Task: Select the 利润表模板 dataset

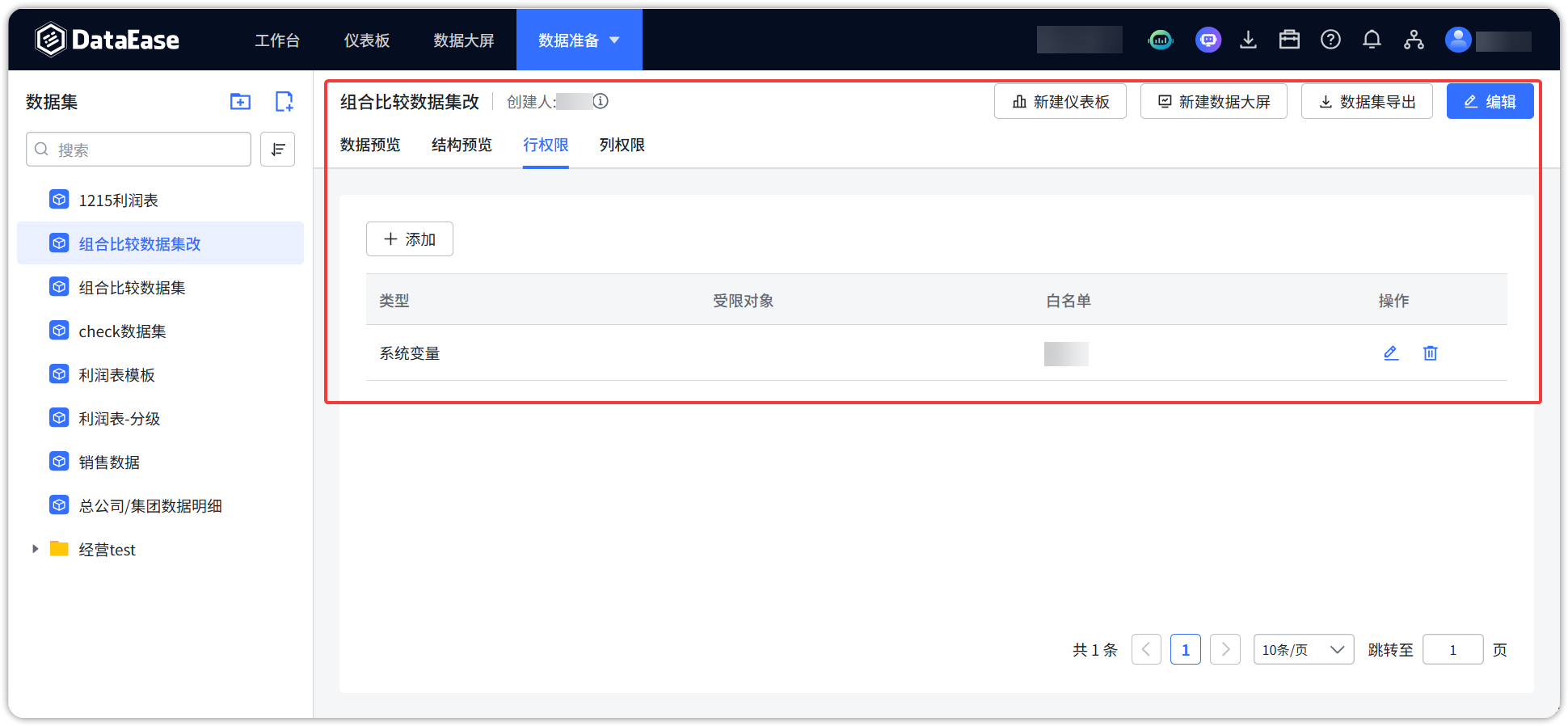Action: pos(116,375)
